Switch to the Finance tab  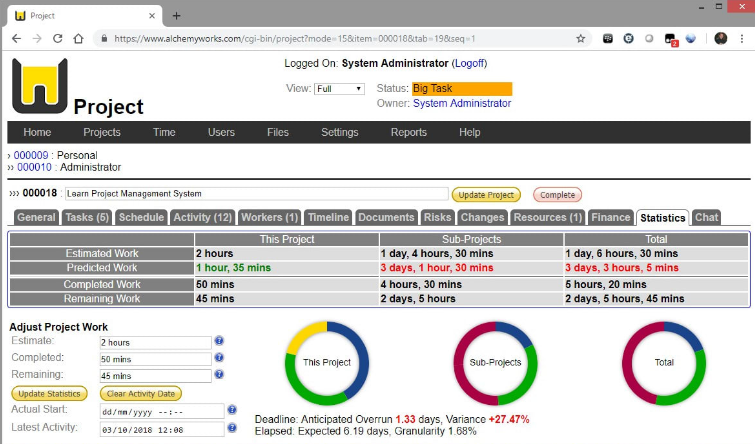pyautogui.click(x=611, y=217)
